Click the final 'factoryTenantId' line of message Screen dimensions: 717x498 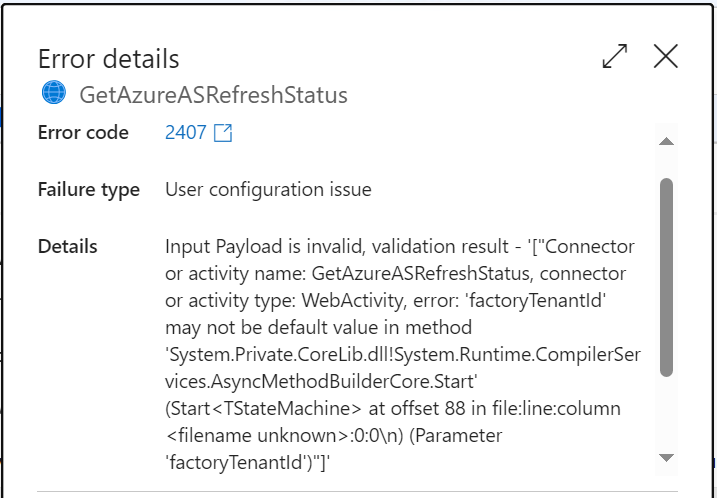tap(247, 462)
